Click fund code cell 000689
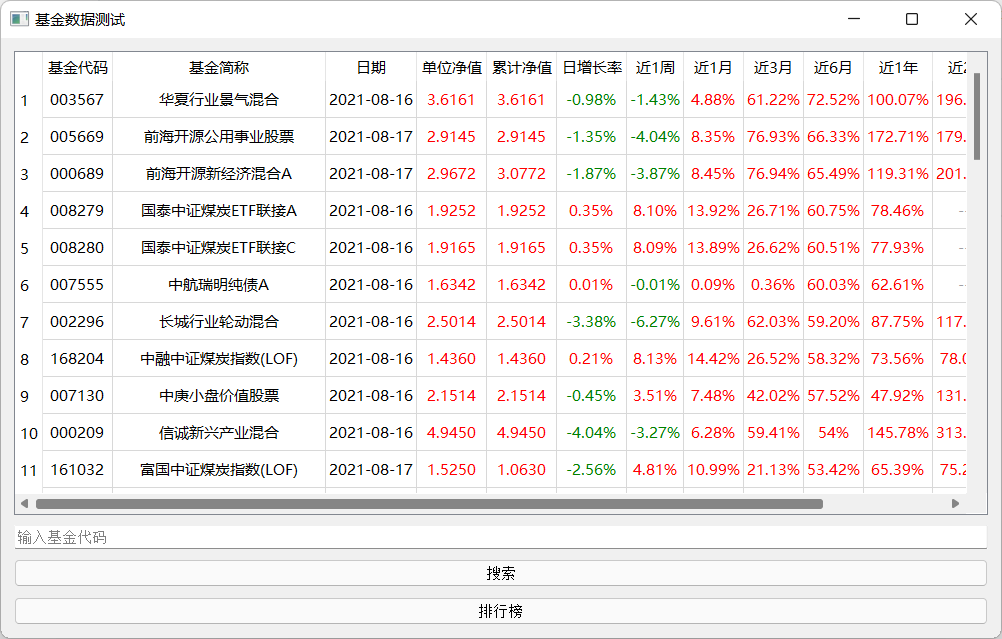Image resolution: width=1002 pixels, height=639 pixels. tap(77, 174)
